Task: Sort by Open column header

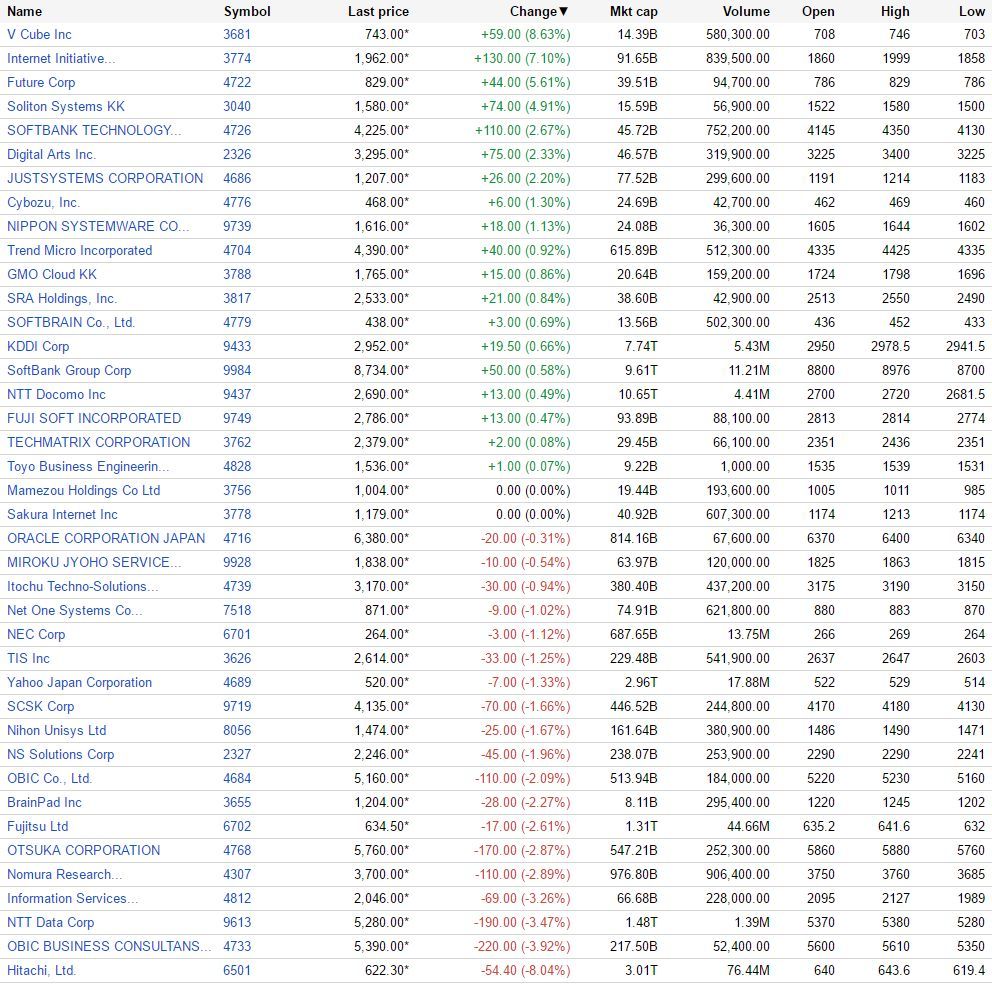Action: coord(817,11)
